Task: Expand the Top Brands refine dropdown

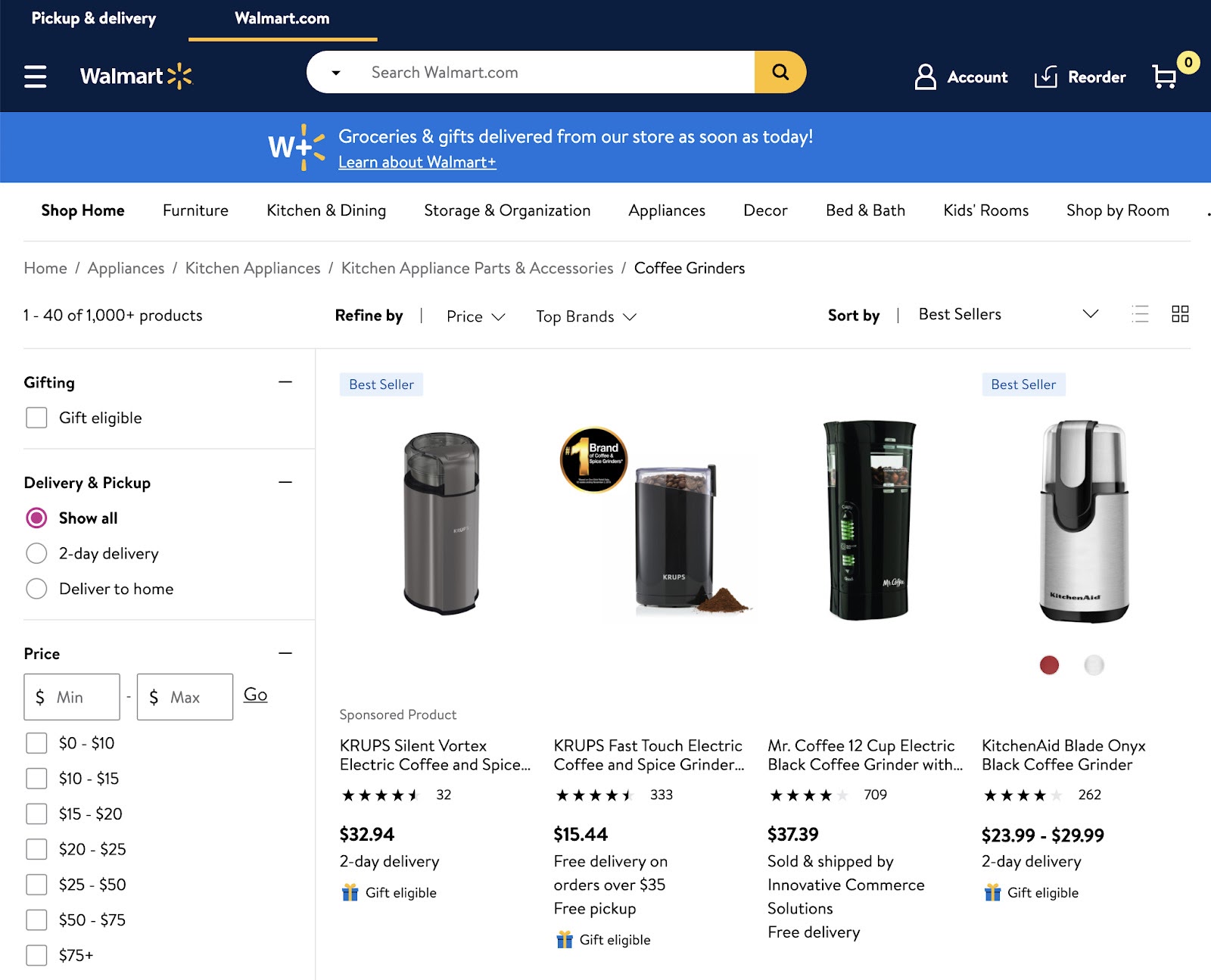Action: click(587, 316)
